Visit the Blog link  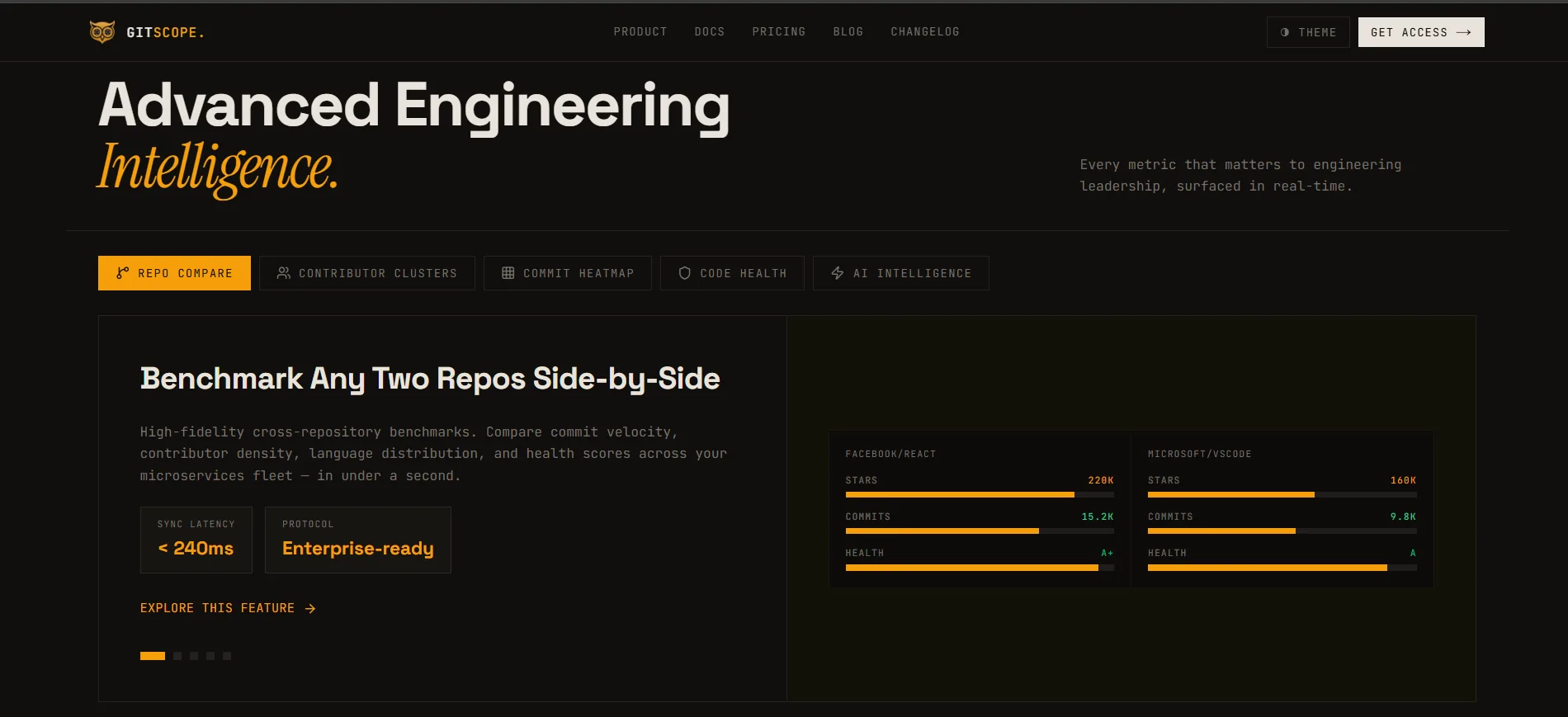848,31
